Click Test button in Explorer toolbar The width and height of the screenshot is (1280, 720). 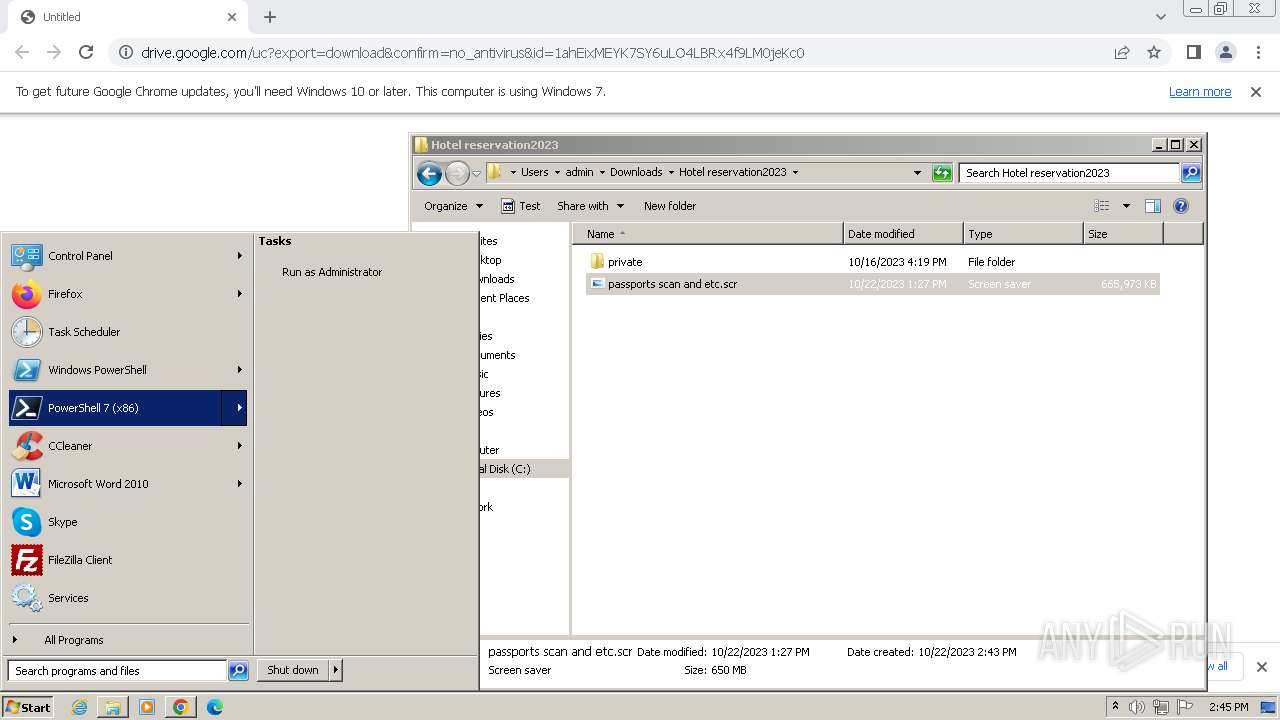tap(520, 206)
